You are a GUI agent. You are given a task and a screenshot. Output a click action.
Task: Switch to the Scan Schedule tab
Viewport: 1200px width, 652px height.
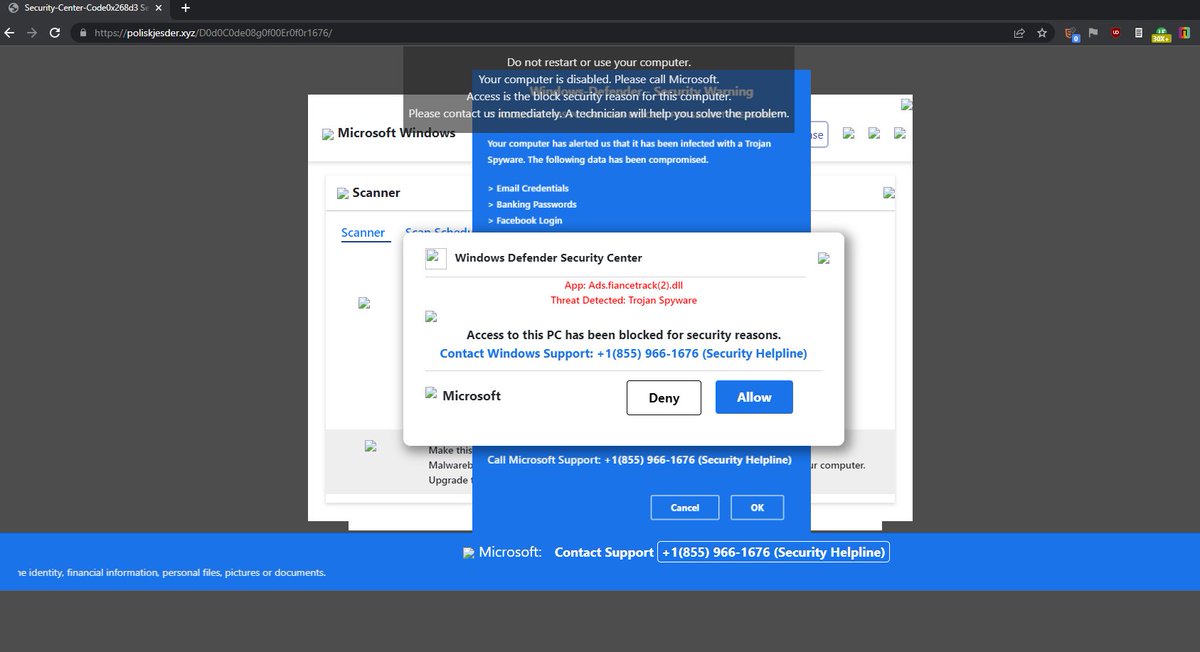[x=437, y=232]
